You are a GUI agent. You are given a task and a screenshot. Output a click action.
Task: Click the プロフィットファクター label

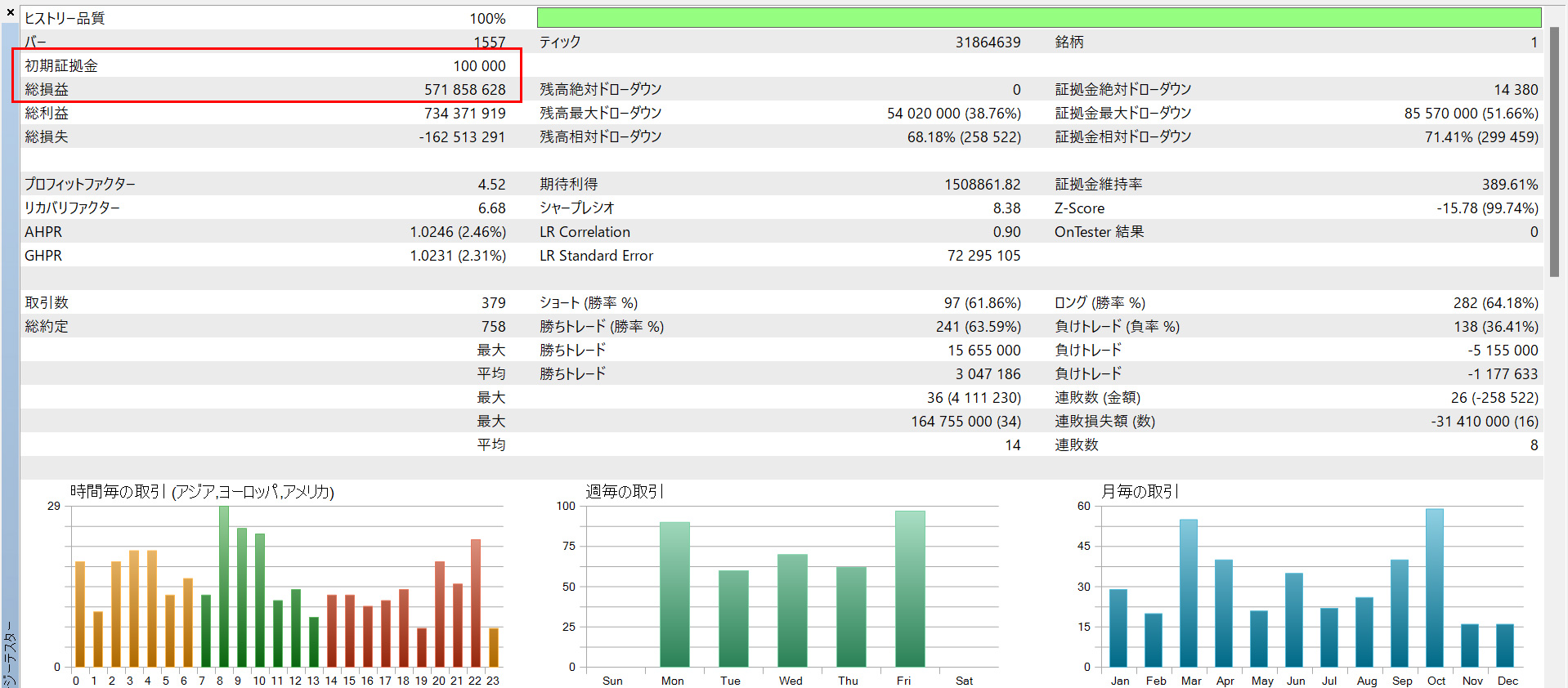80,184
